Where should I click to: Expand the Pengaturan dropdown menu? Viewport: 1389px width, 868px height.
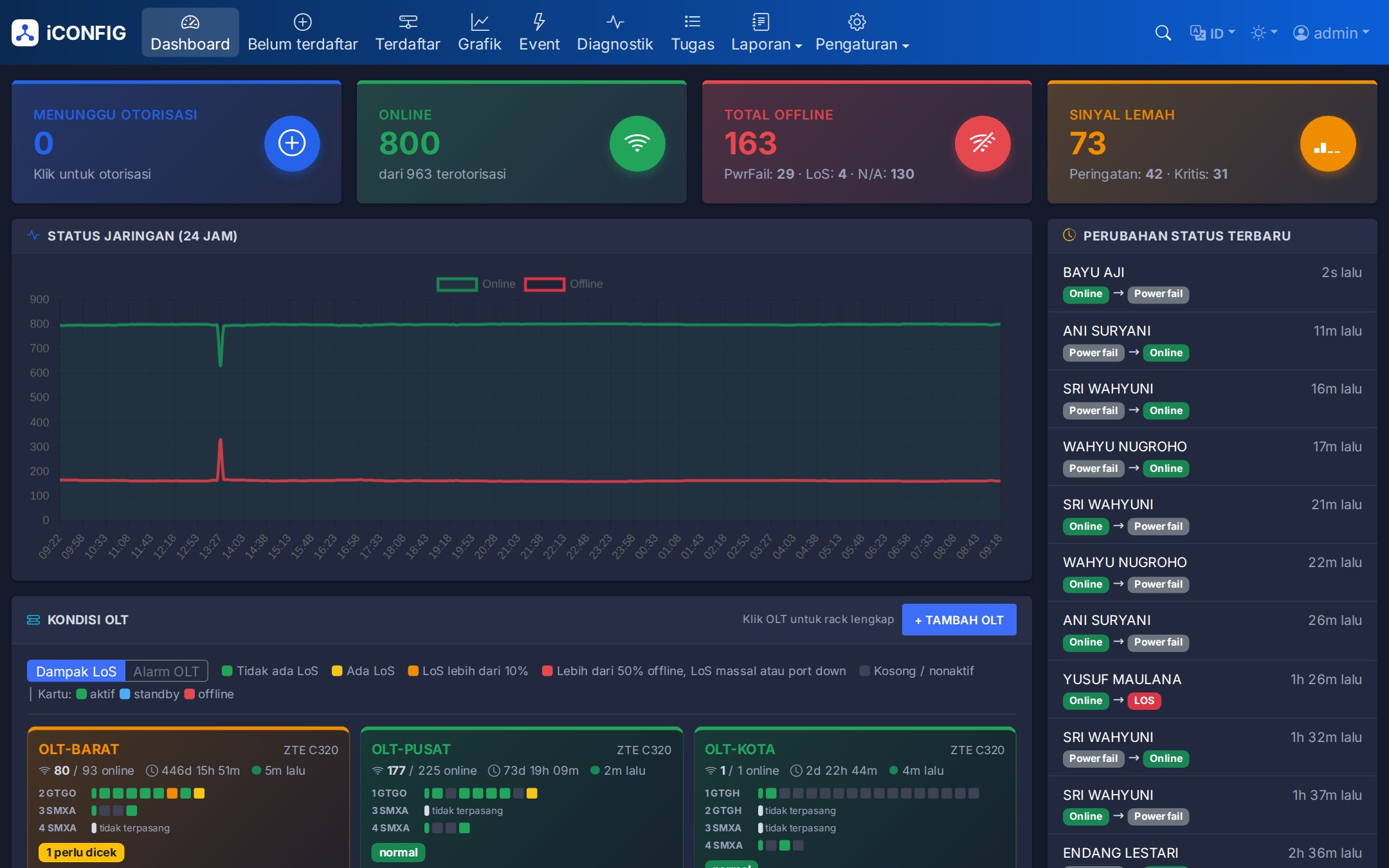point(862,32)
